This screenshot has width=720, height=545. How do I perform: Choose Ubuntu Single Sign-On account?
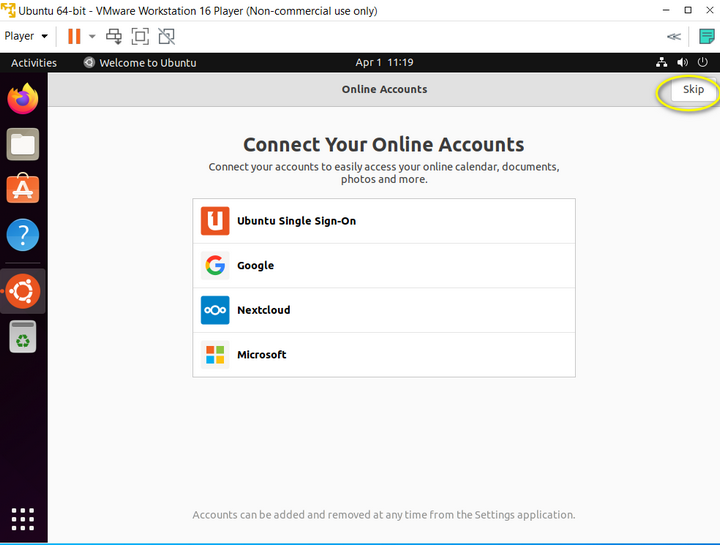click(x=384, y=221)
